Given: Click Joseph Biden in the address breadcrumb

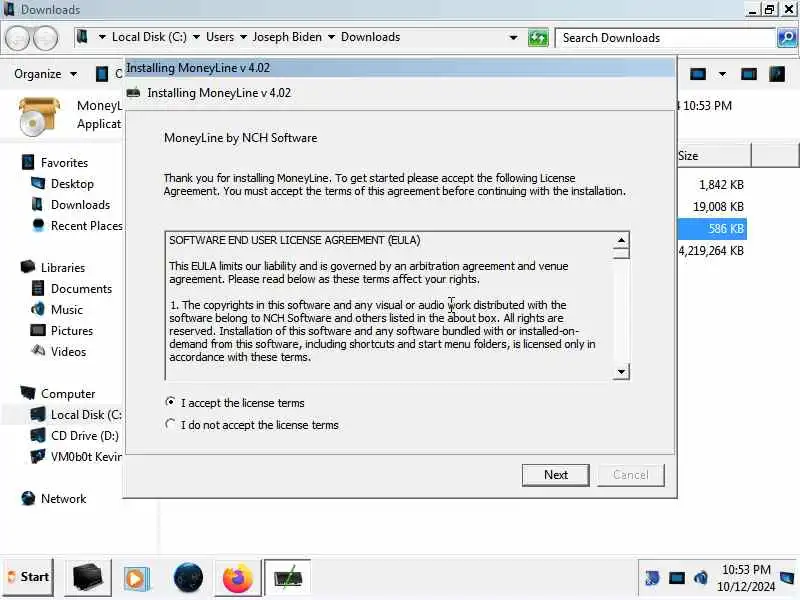Looking at the screenshot, I should [287, 37].
